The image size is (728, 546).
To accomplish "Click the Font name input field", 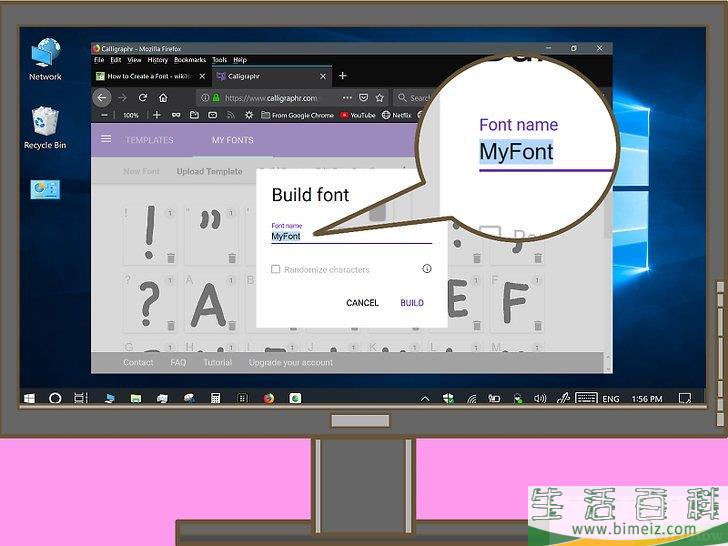I will click(351, 236).
